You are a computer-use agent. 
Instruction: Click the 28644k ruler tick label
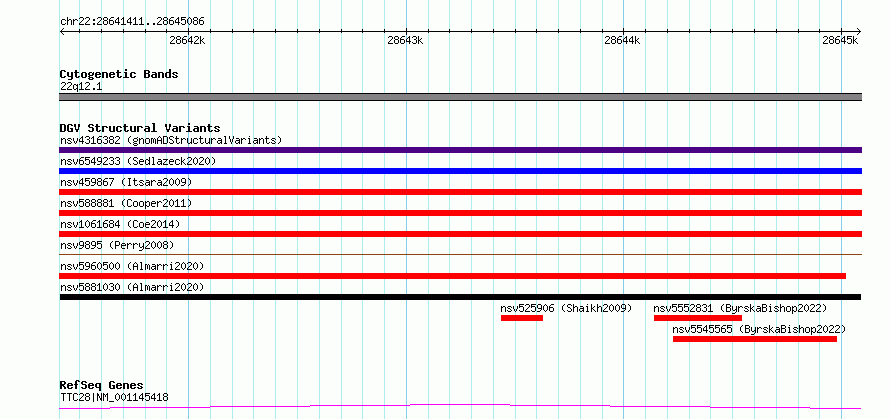[x=622, y=40]
